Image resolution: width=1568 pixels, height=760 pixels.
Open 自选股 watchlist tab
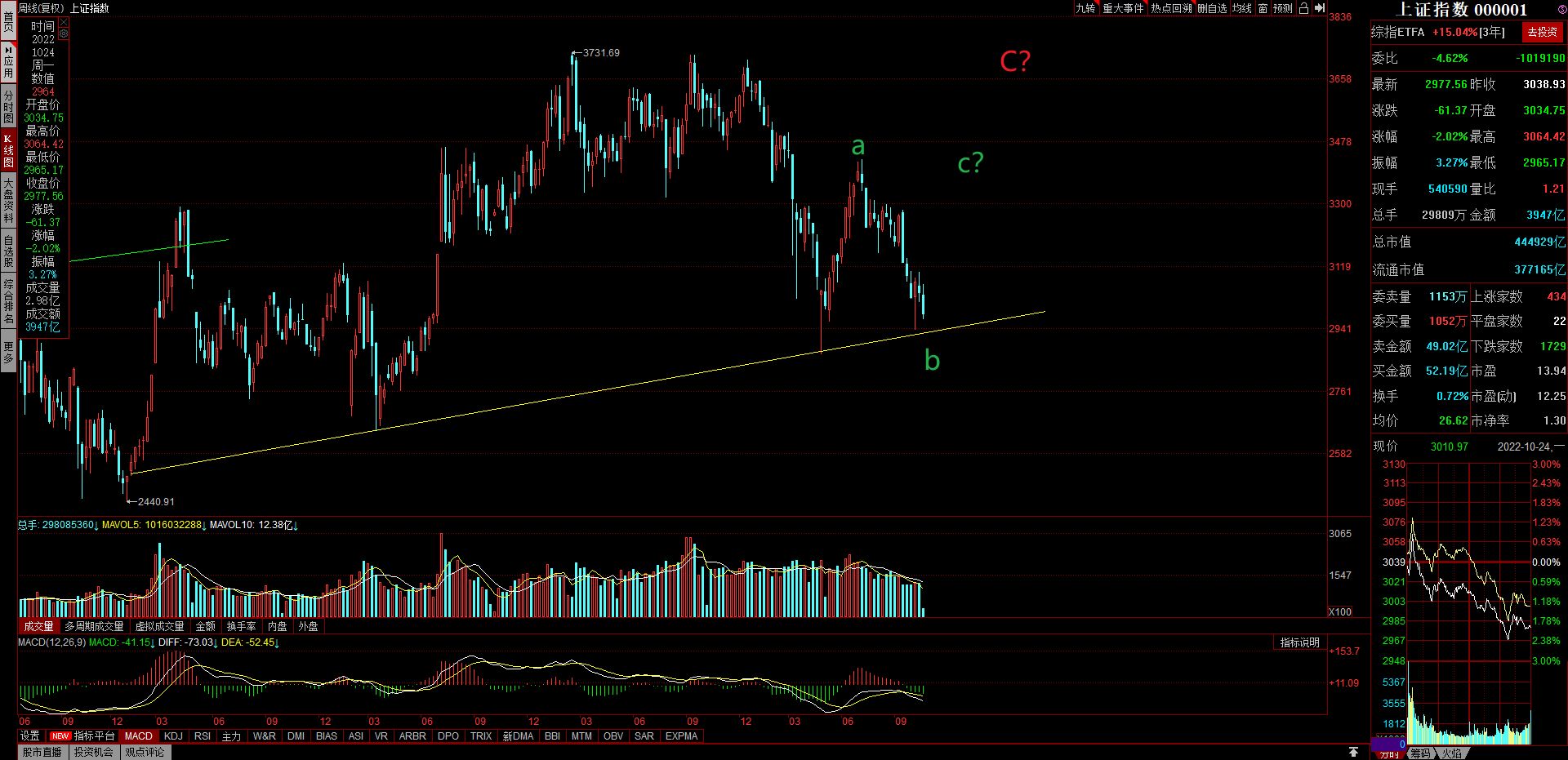point(8,251)
